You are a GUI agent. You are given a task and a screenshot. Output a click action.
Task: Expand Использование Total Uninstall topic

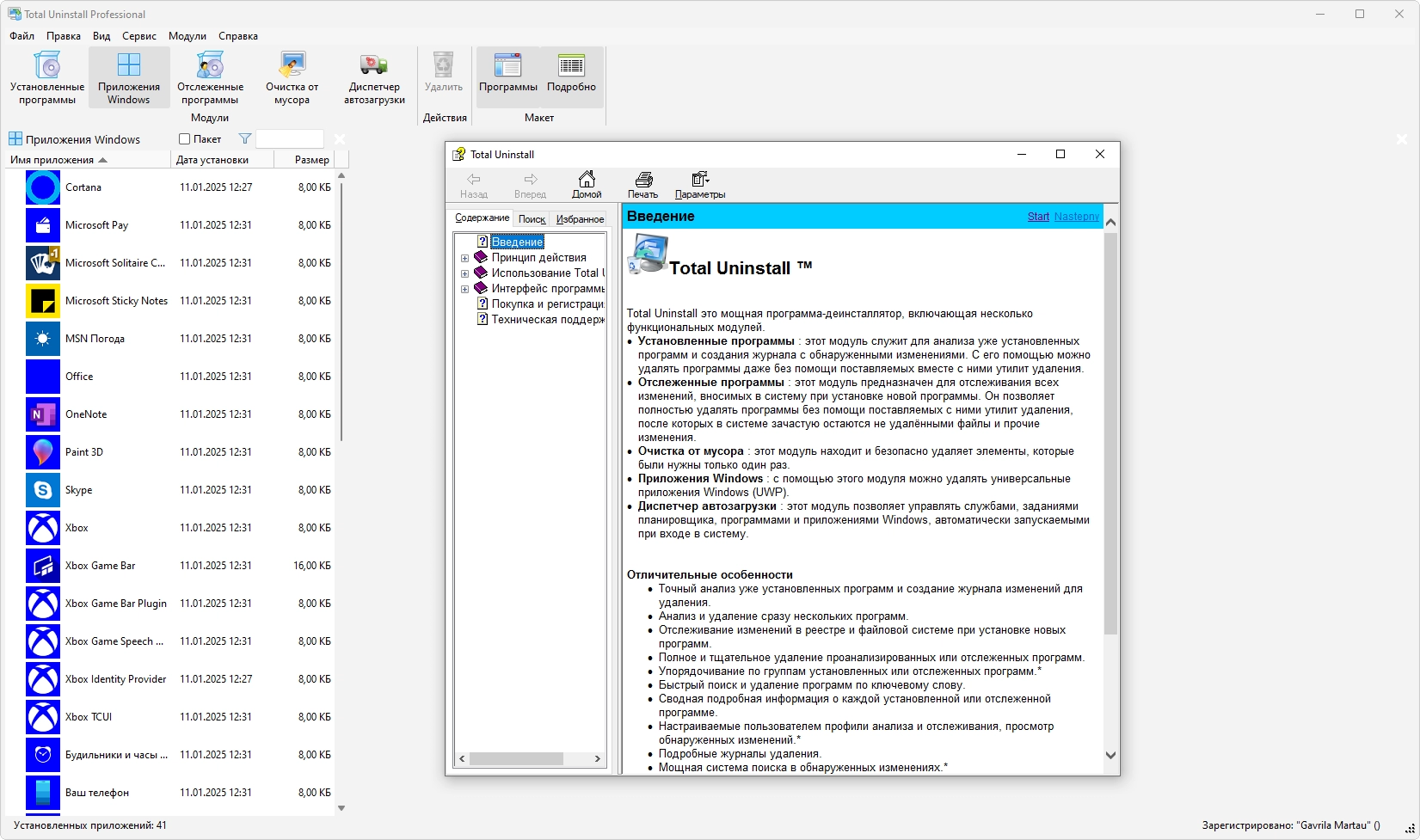tap(465, 273)
